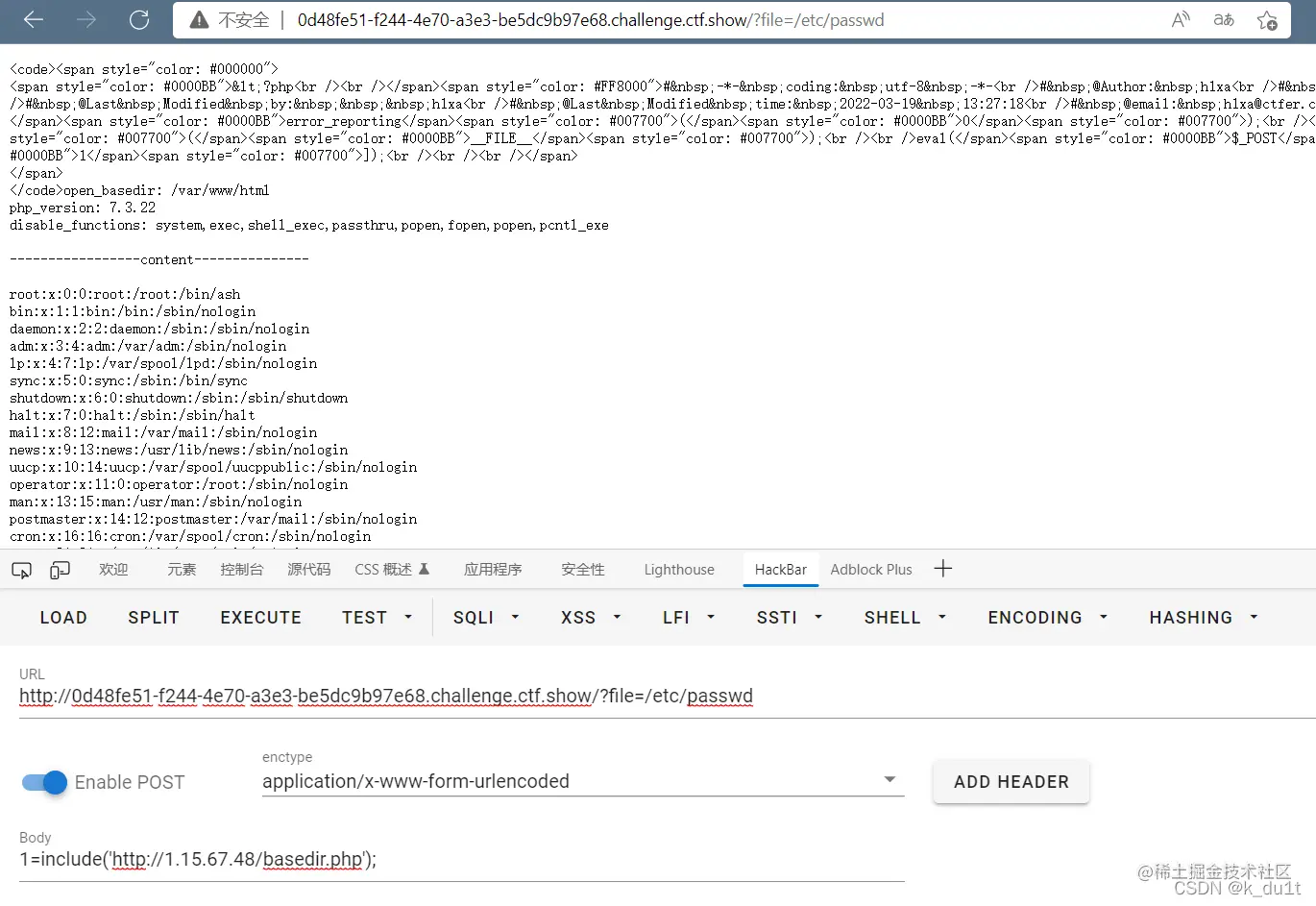Screen dimensions: 1316x906
Task: Click the translate page icon
Action: tap(1224, 20)
